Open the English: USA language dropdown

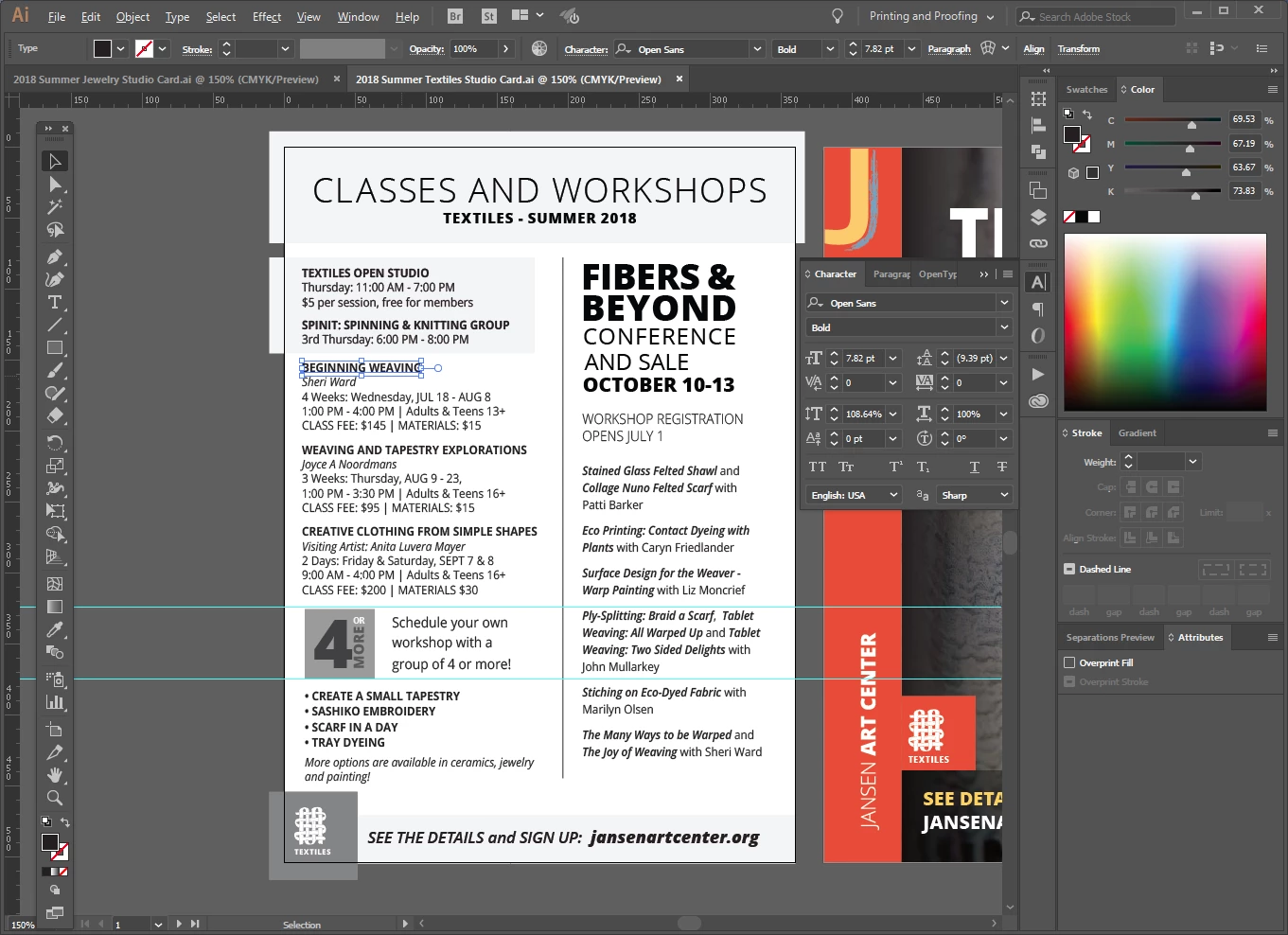(854, 495)
